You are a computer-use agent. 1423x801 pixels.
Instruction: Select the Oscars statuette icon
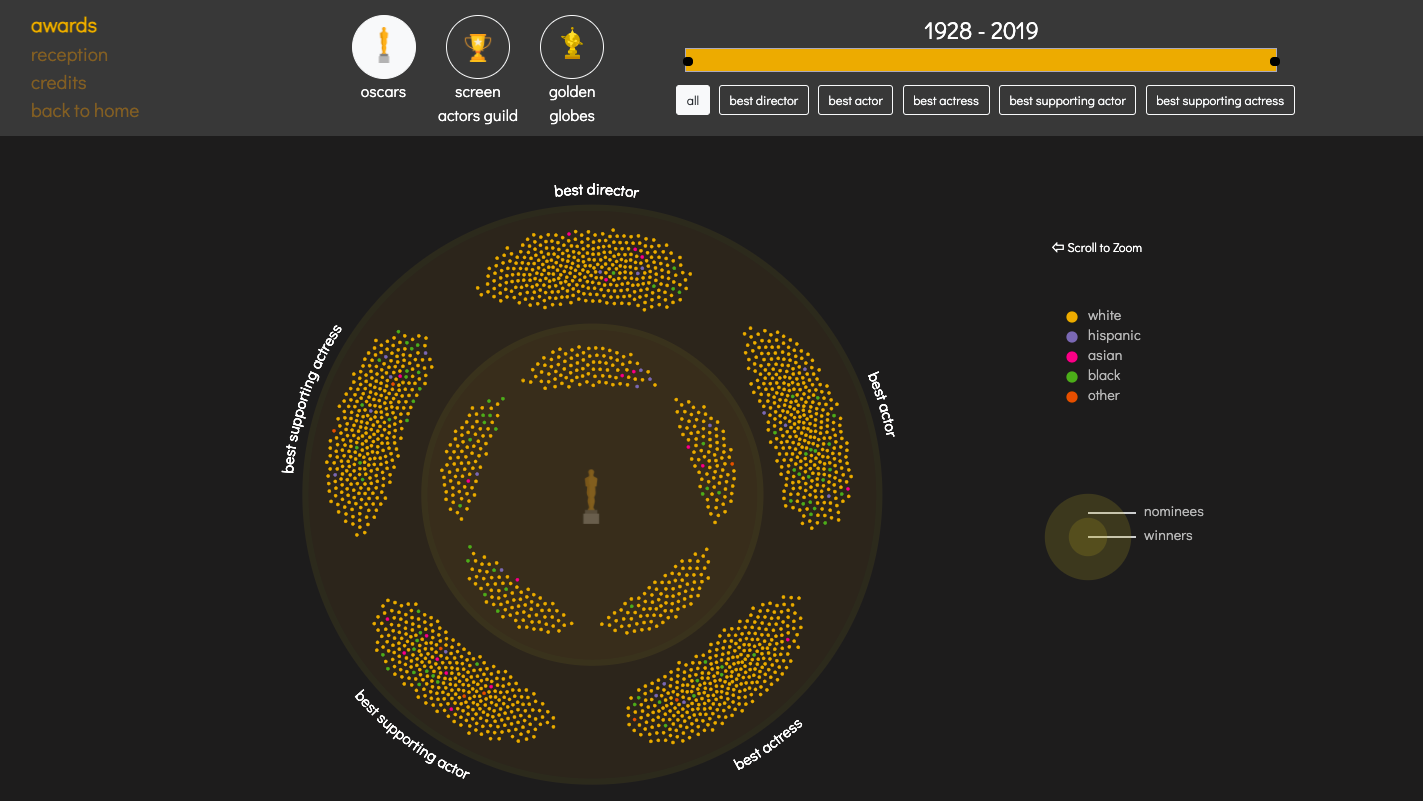pos(384,47)
